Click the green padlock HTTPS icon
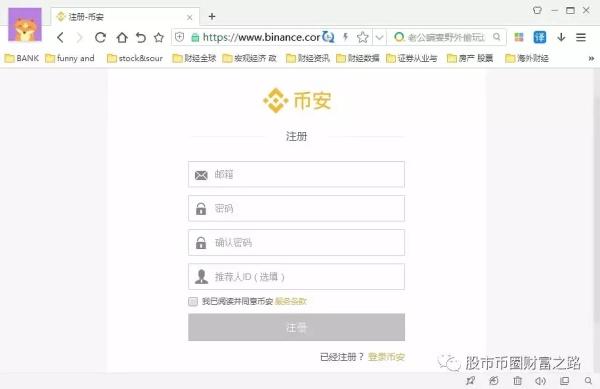Viewport: 600px width, 389px height. coord(195,37)
